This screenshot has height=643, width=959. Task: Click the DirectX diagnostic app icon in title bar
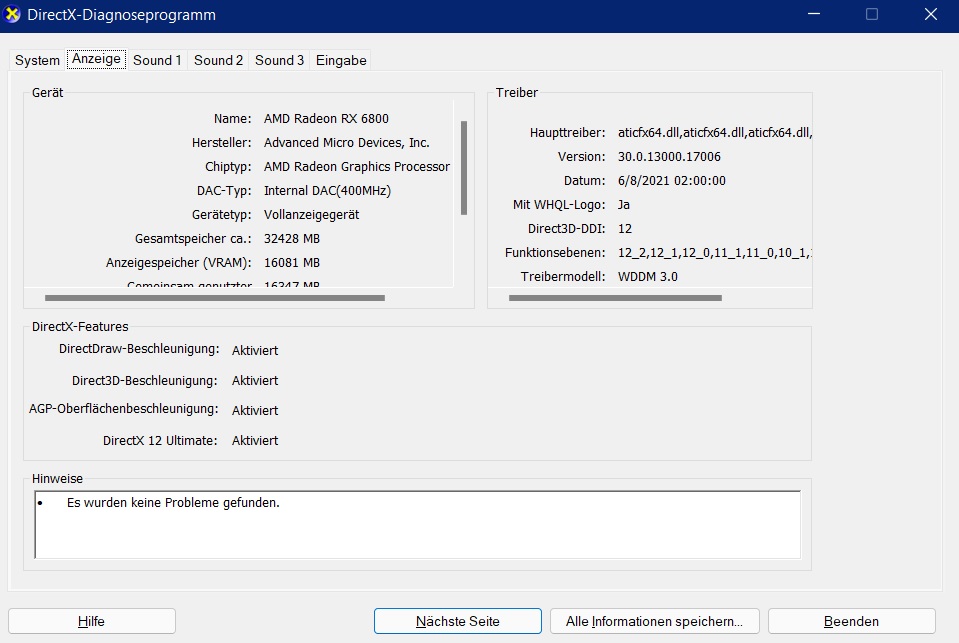12,14
